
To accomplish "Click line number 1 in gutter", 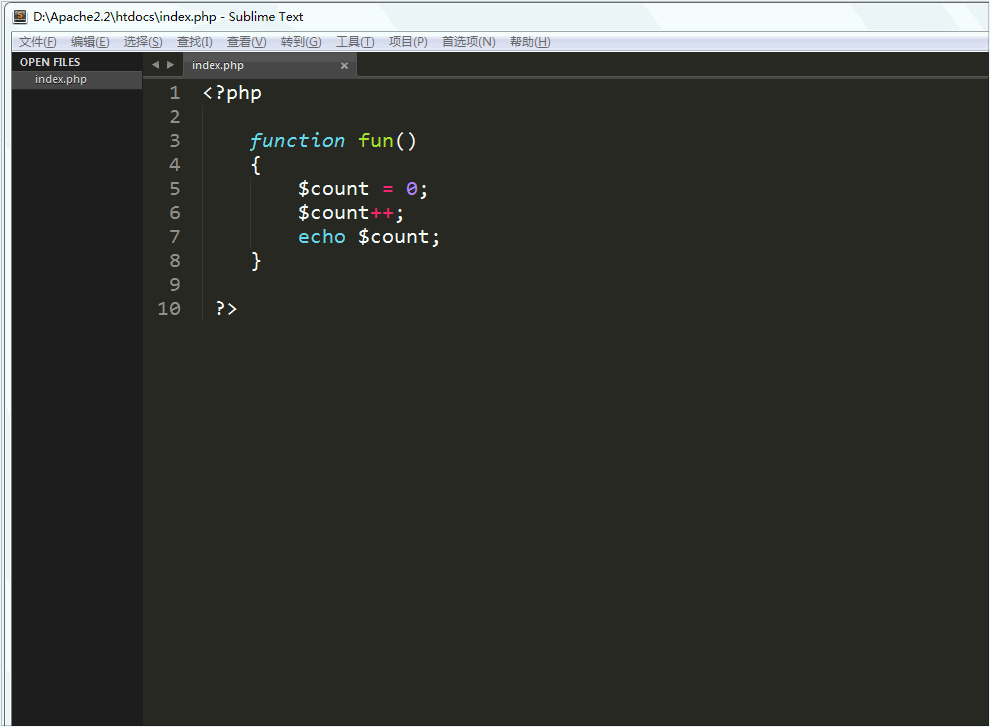I will click(x=175, y=93).
